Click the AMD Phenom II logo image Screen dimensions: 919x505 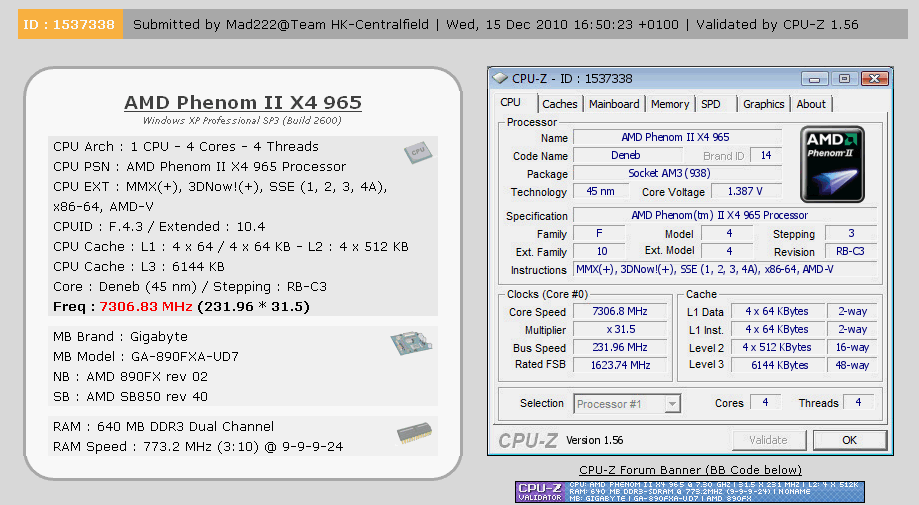pos(832,164)
